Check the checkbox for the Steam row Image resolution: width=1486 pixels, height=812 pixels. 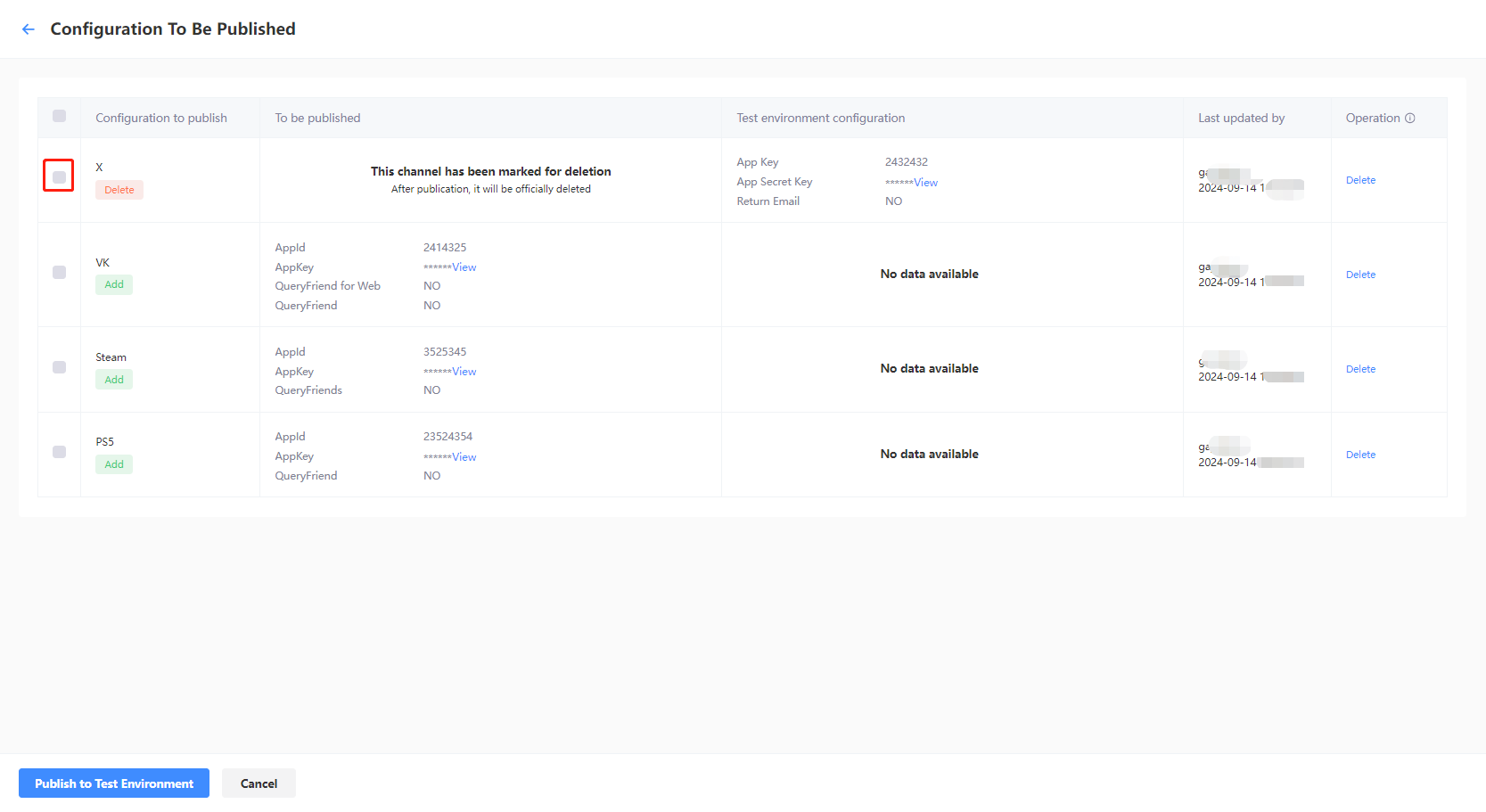click(59, 366)
